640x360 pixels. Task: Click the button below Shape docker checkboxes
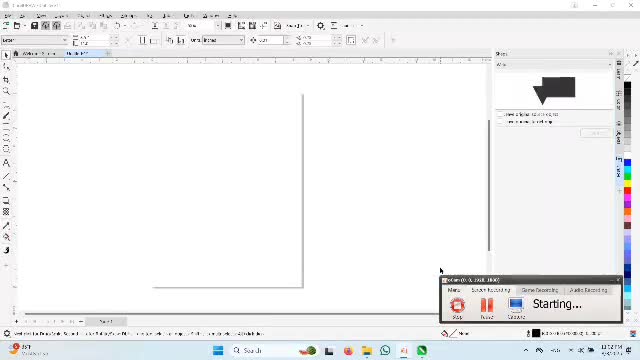596,133
